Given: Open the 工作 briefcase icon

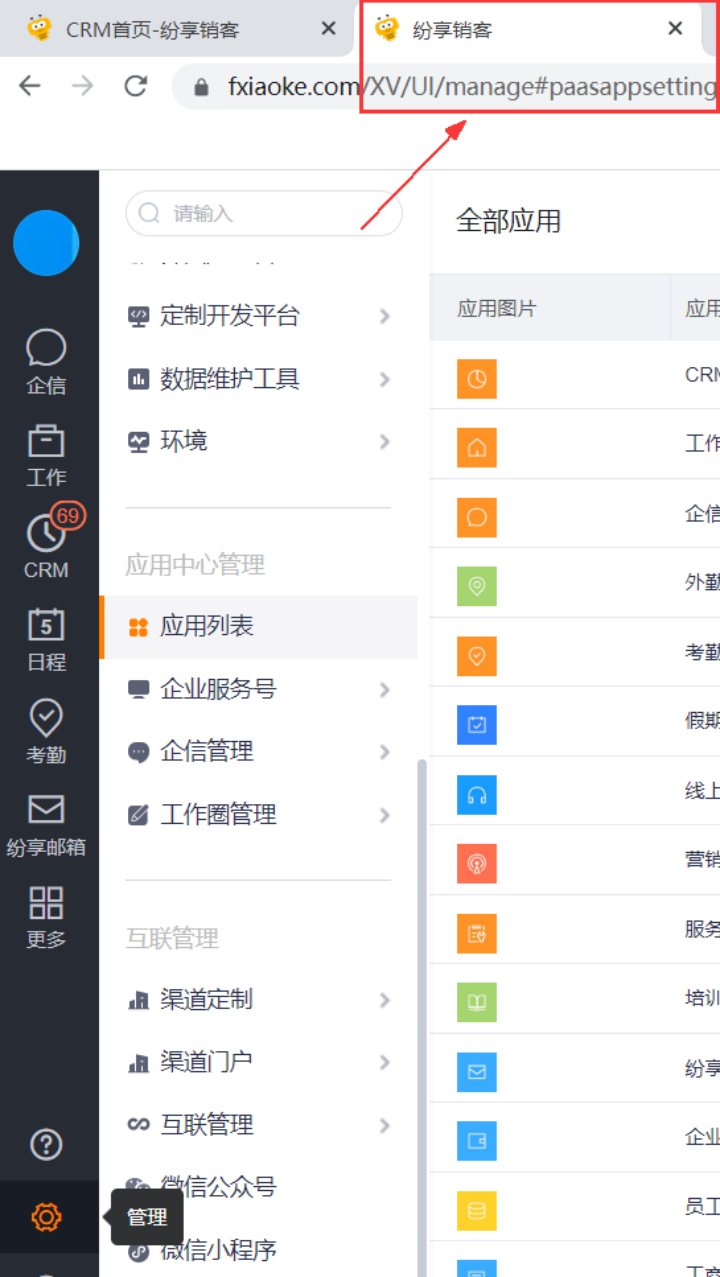Looking at the screenshot, I should click(46, 454).
